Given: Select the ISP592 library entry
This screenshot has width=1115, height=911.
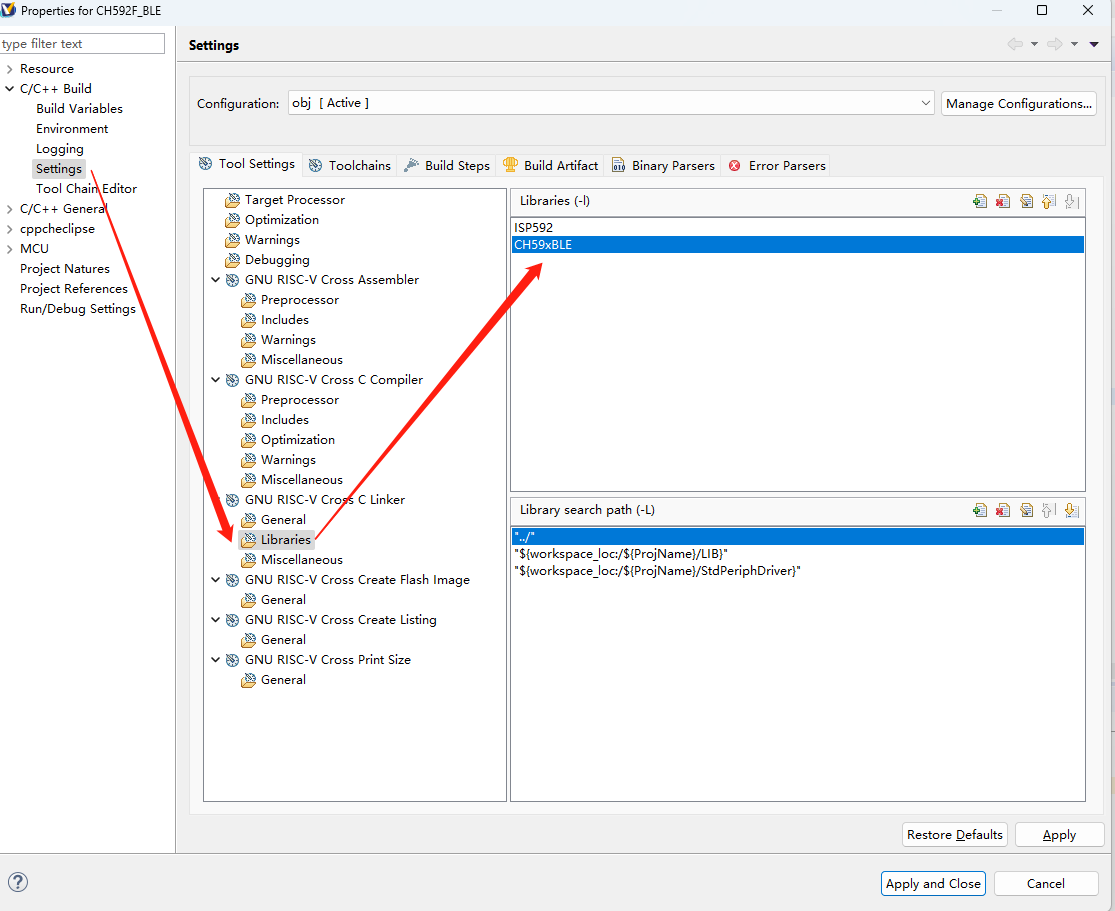Looking at the screenshot, I should pos(534,228).
